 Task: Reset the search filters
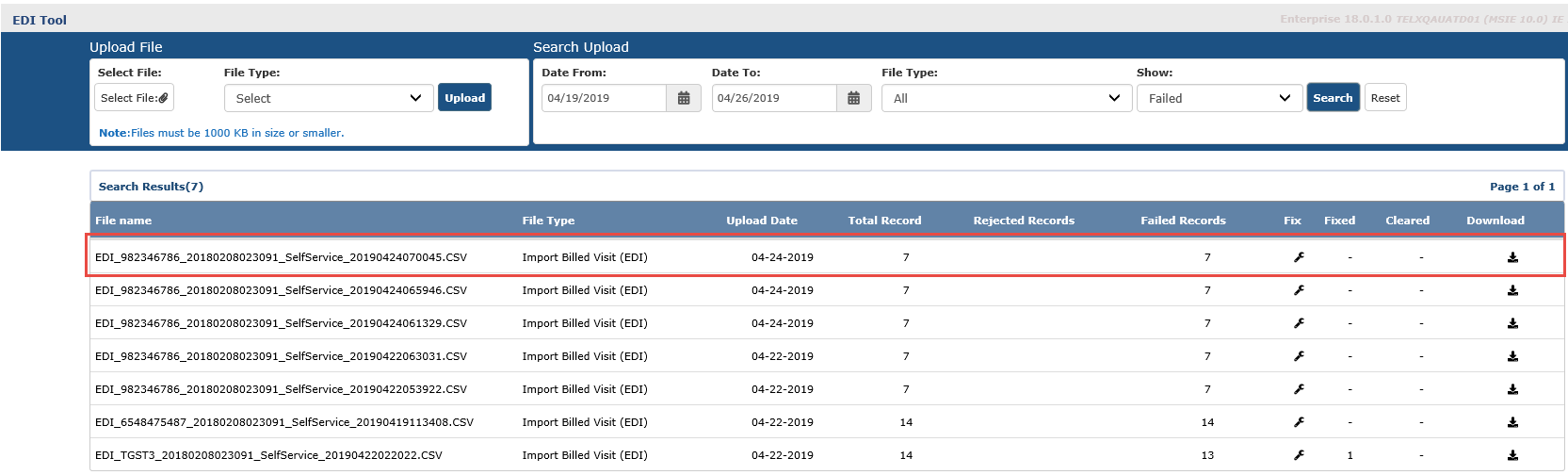pos(1384,98)
